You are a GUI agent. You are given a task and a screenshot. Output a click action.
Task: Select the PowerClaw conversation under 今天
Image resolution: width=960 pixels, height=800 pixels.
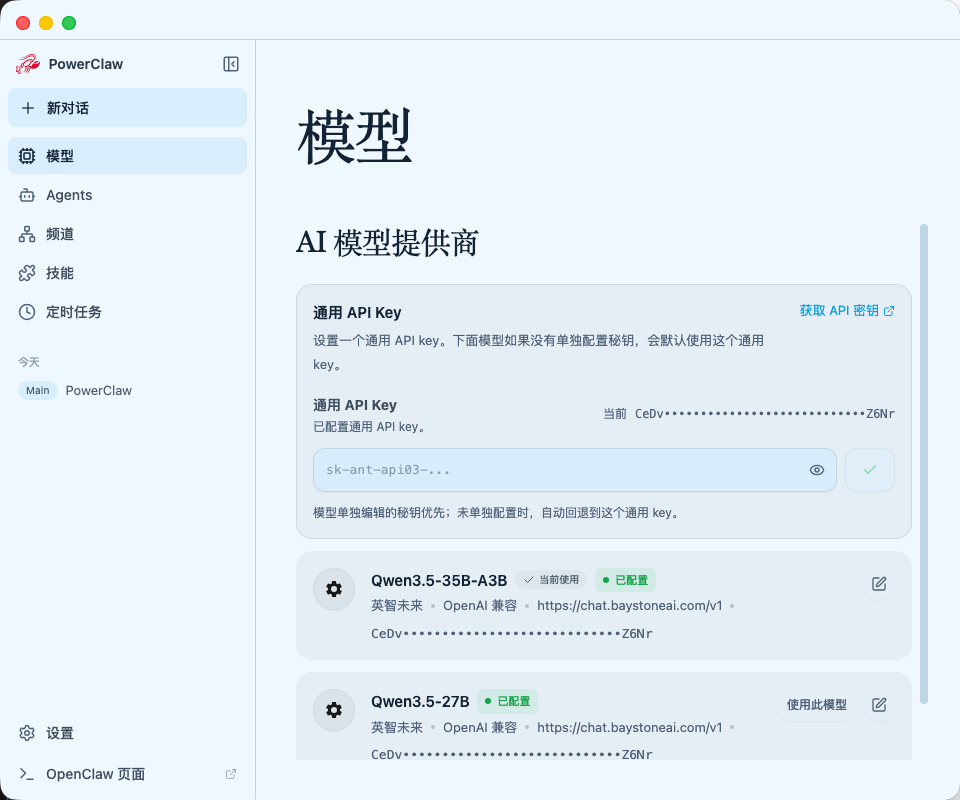click(x=98, y=390)
